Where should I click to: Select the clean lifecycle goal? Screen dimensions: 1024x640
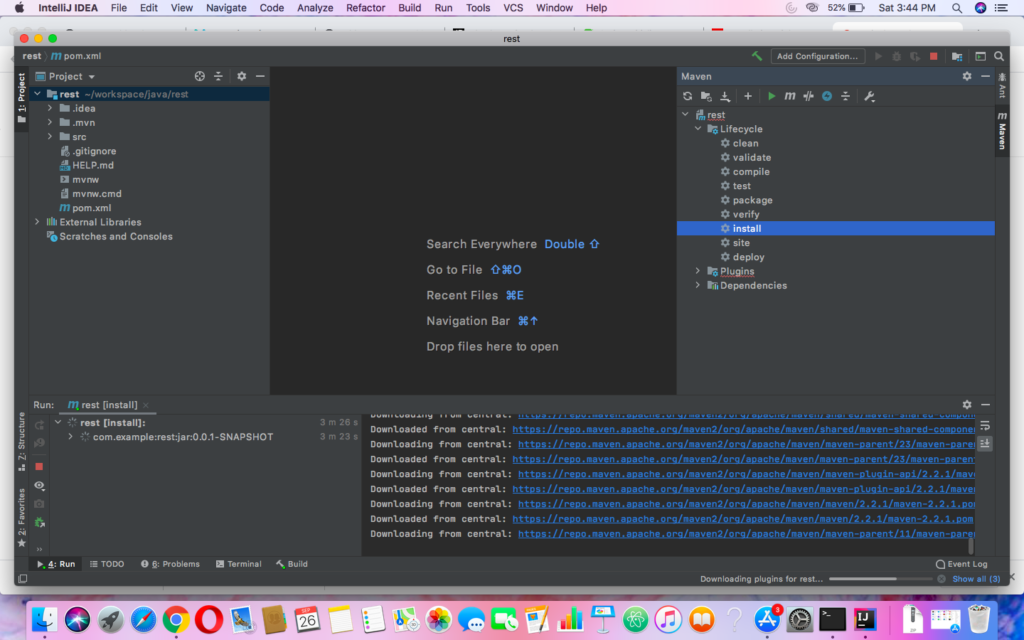tap(745, 143)
